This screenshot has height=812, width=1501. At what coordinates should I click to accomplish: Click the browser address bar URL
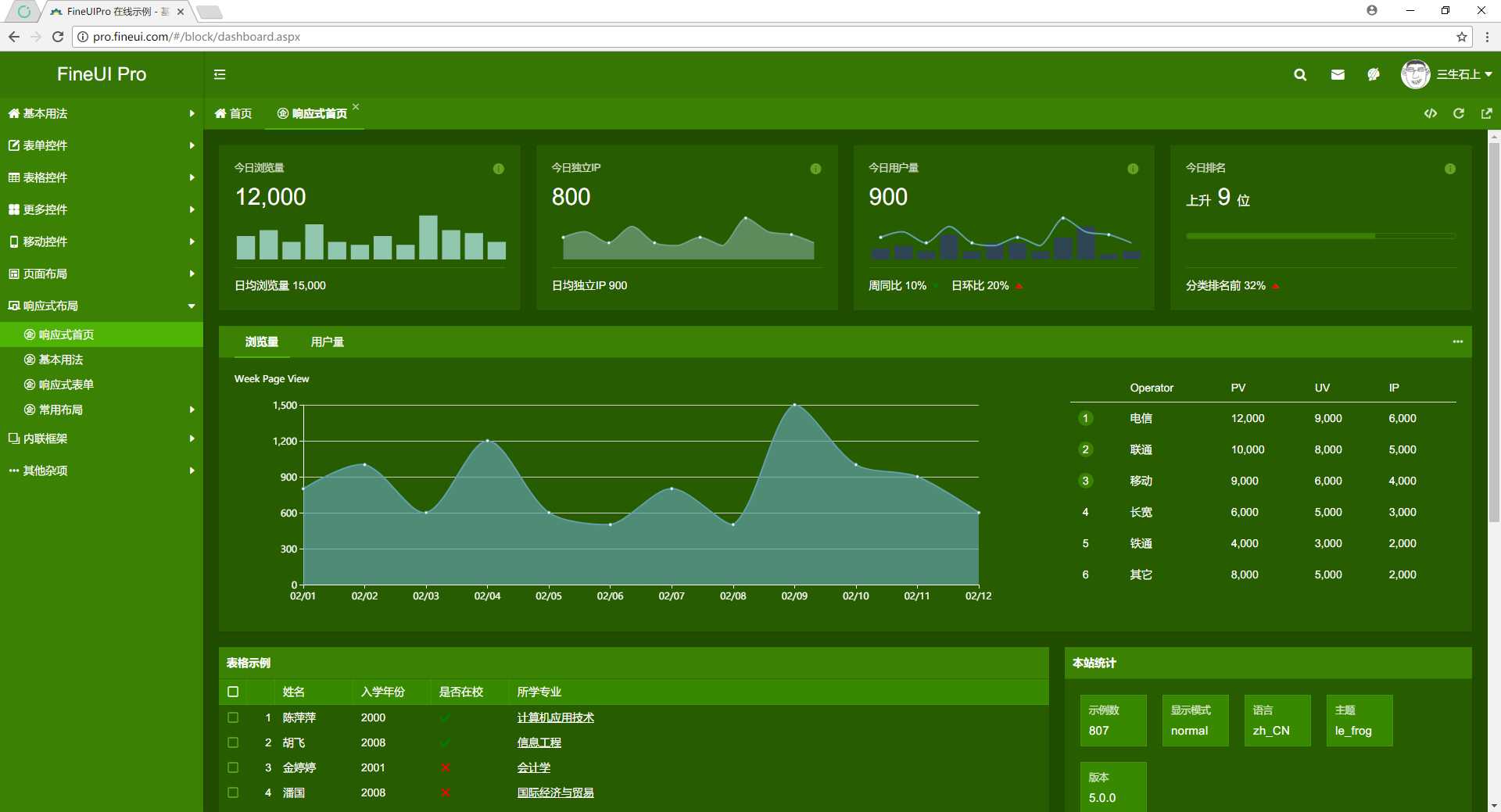[x=196, y=37]
